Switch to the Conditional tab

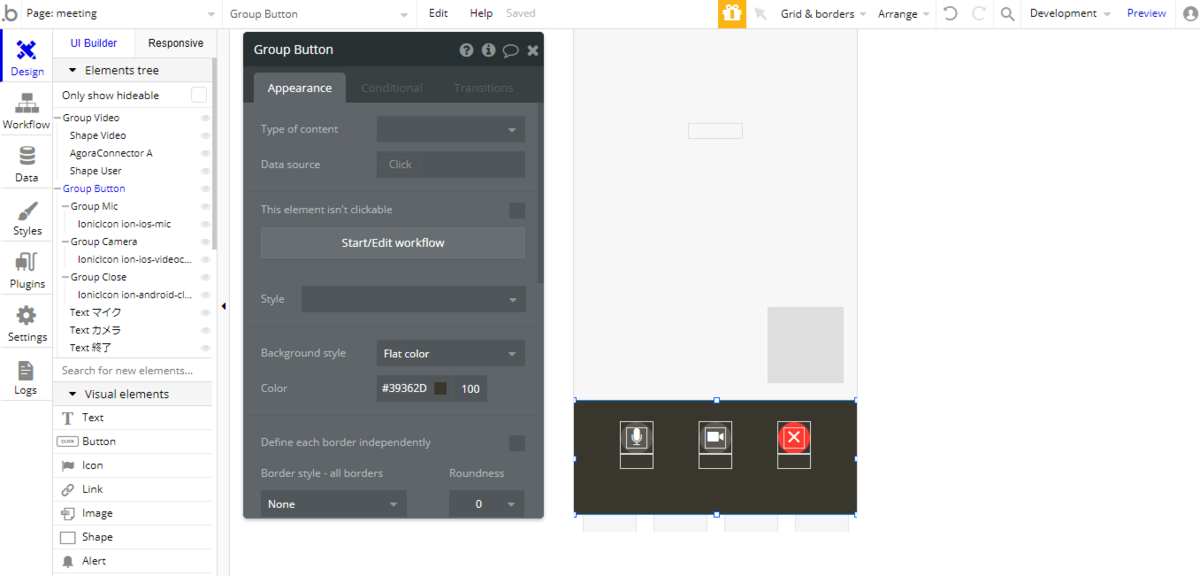tap(392, 88)
